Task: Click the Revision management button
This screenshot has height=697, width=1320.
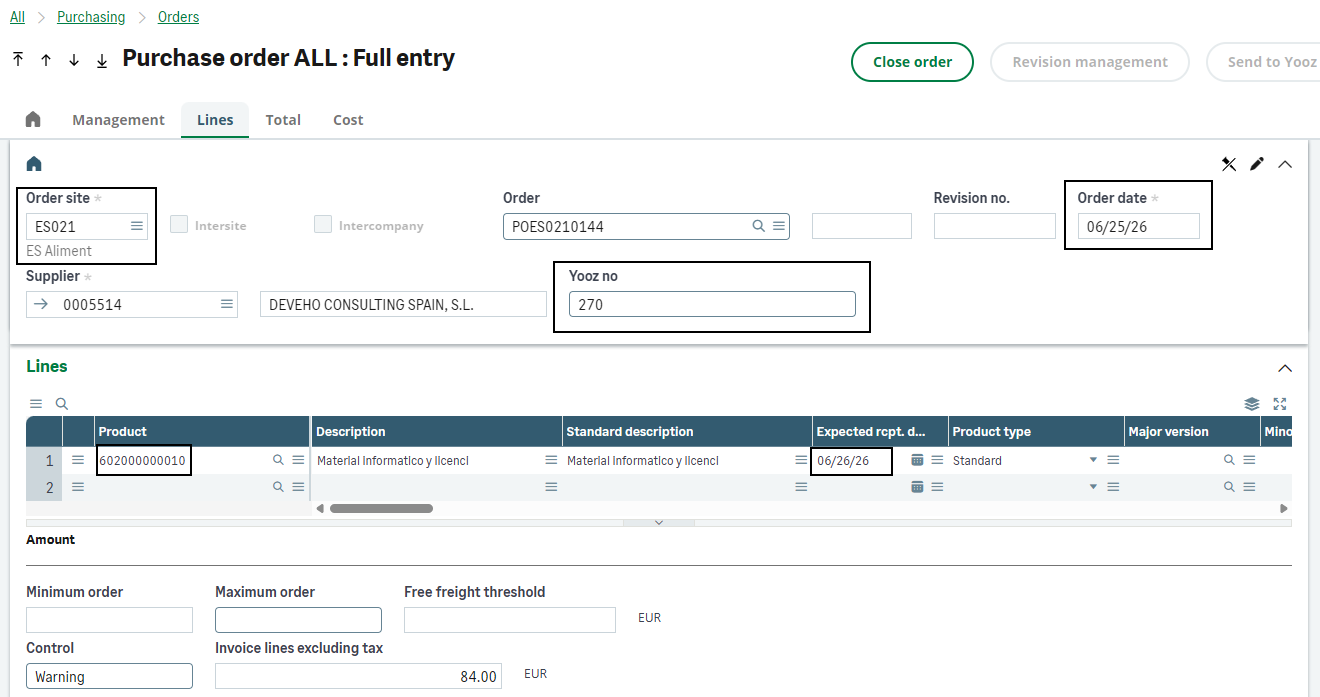Action: [1090, 62]
